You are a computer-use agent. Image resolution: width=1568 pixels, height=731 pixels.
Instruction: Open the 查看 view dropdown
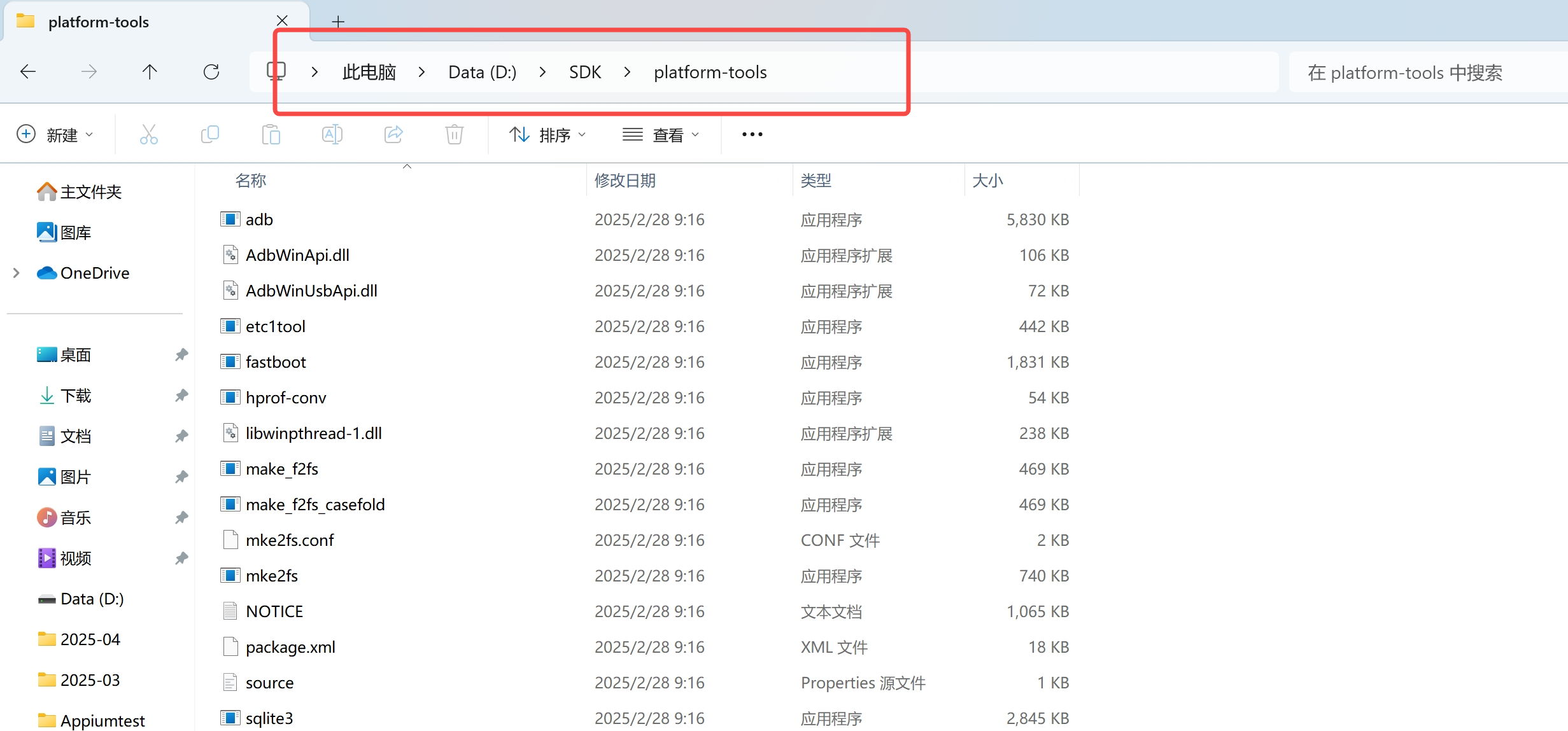661,134
